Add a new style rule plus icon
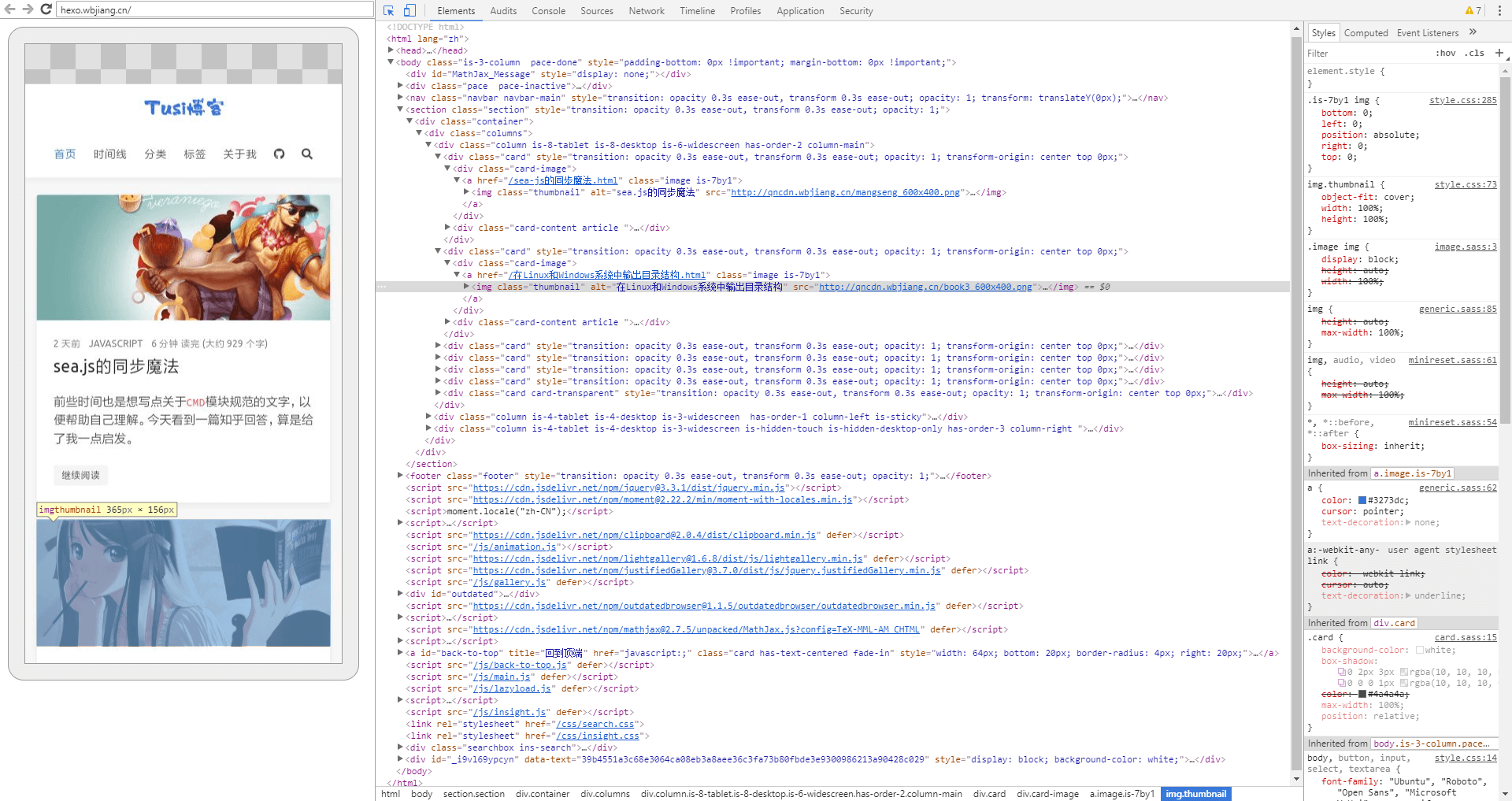The image size is (1512, 801). [1499, 54]
